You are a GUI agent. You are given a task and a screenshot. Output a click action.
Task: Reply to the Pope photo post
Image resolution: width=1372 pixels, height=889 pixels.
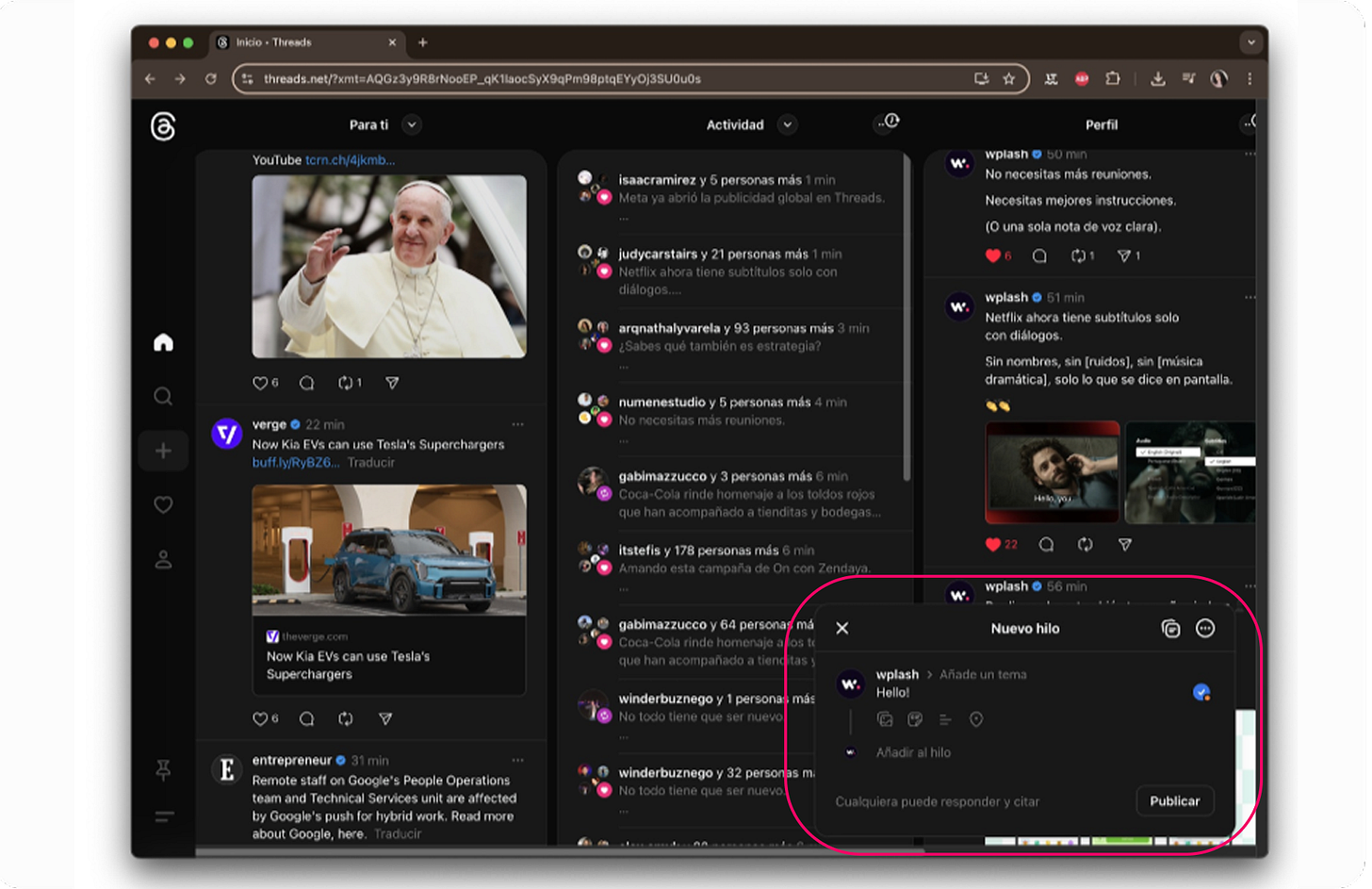click(306, 383)
